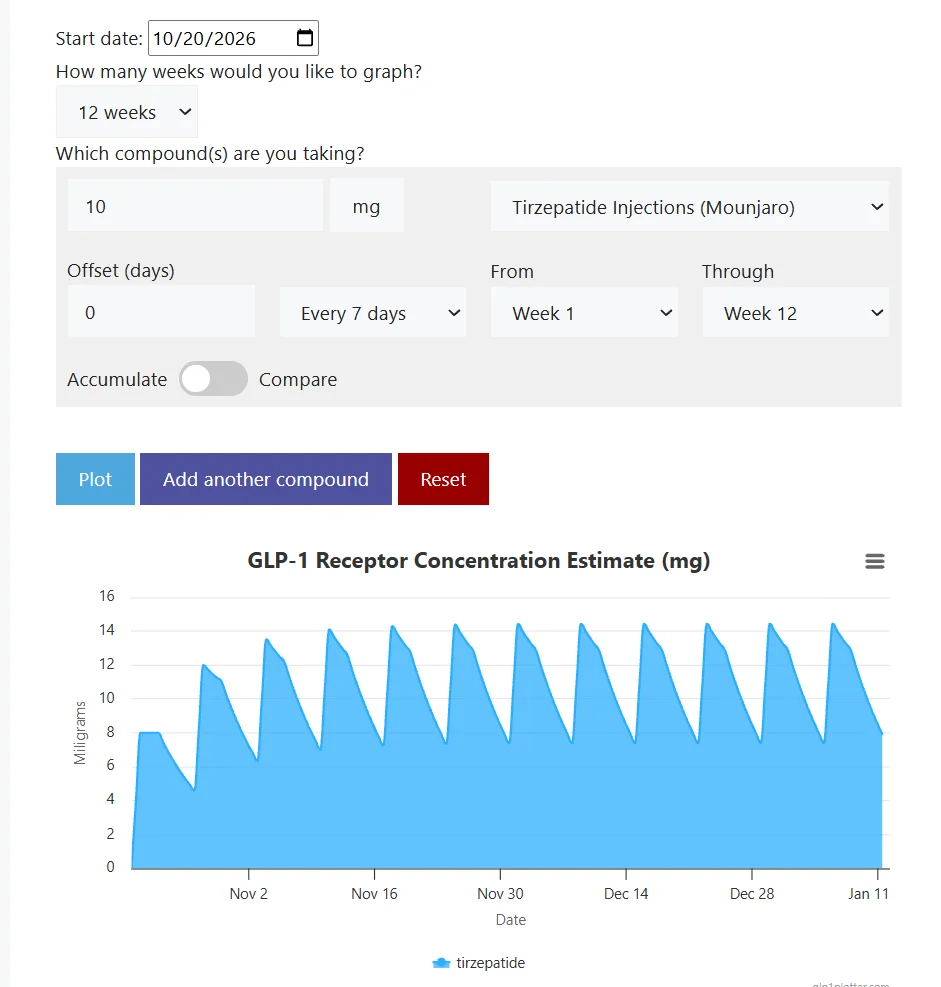Click the Jan 11 axis label
This screenshot has width=941, height=987.
point(868,893)
